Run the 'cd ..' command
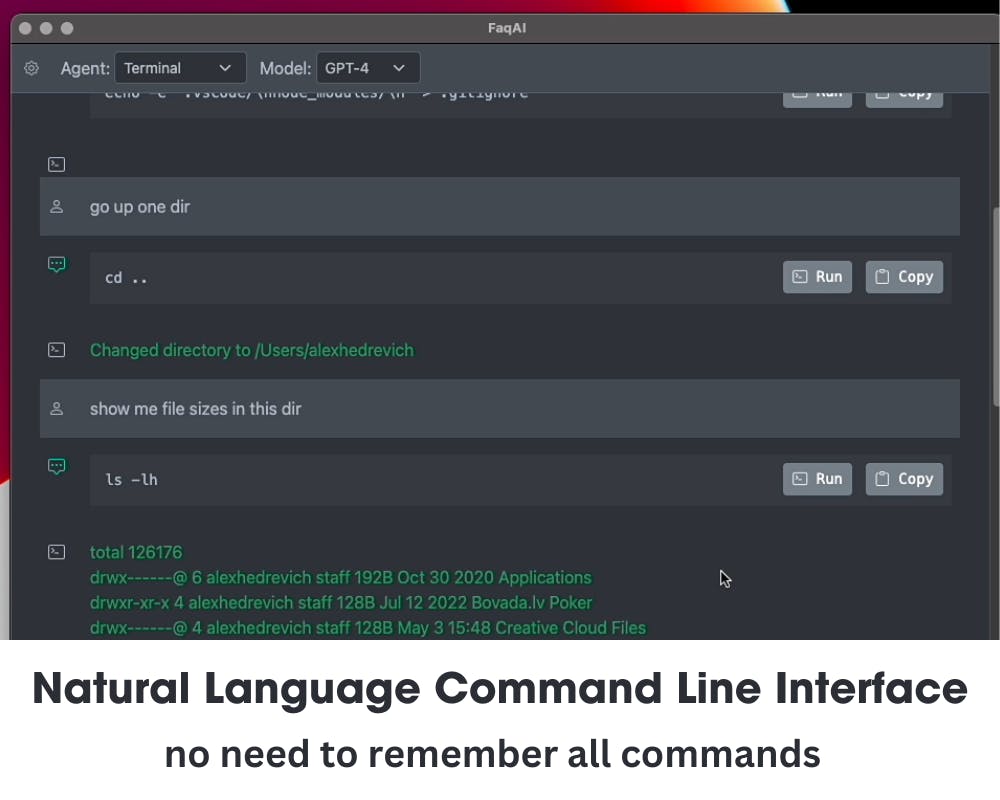Image resolution: width=1000 pixels, height=800 pixels. pyautogui.click(x=817, y=277)
